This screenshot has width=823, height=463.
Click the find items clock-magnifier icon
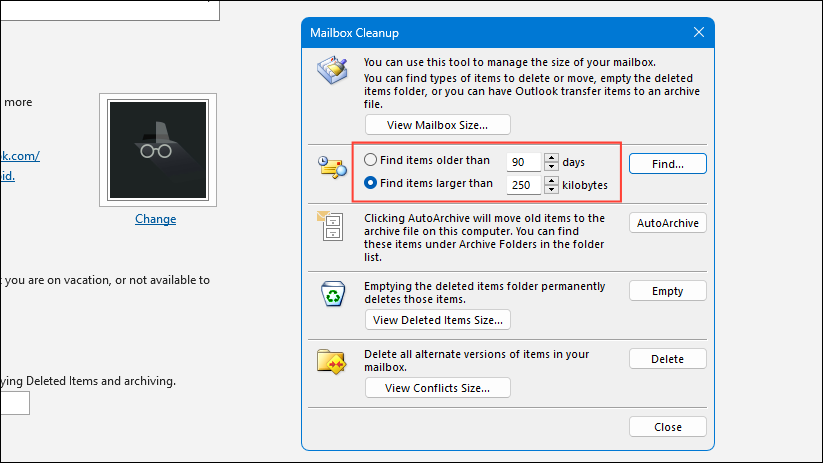[x=332, y=167]
